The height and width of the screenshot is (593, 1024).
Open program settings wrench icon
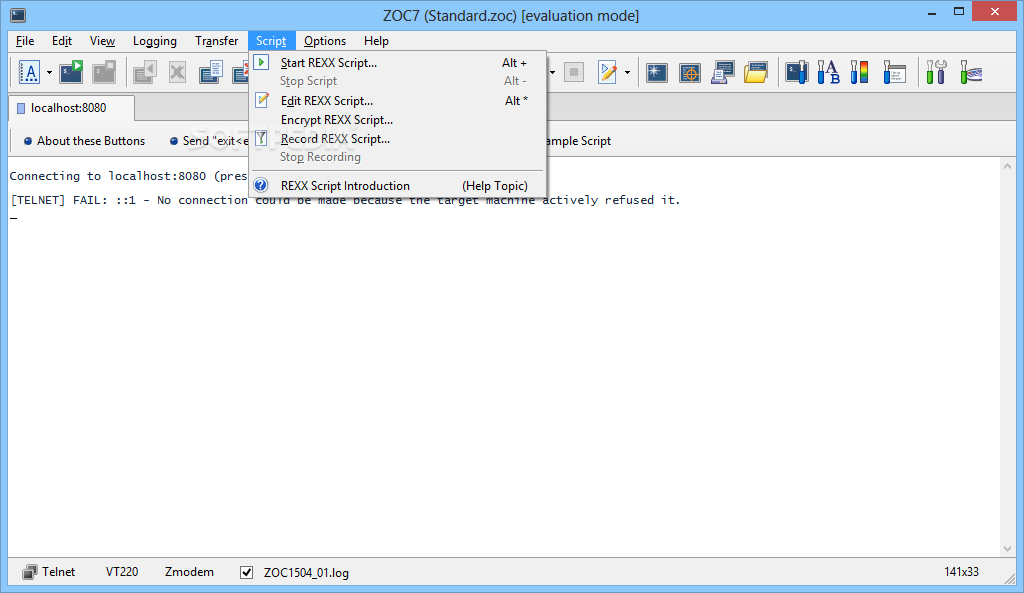tap(936, 72)
